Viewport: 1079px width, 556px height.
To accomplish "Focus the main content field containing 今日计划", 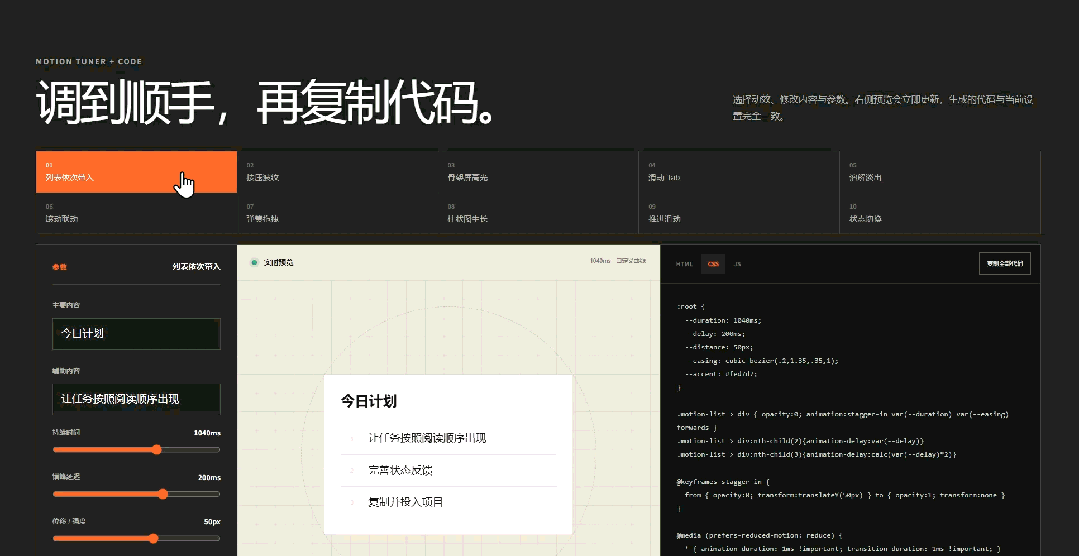I will (x=136, y=334).
